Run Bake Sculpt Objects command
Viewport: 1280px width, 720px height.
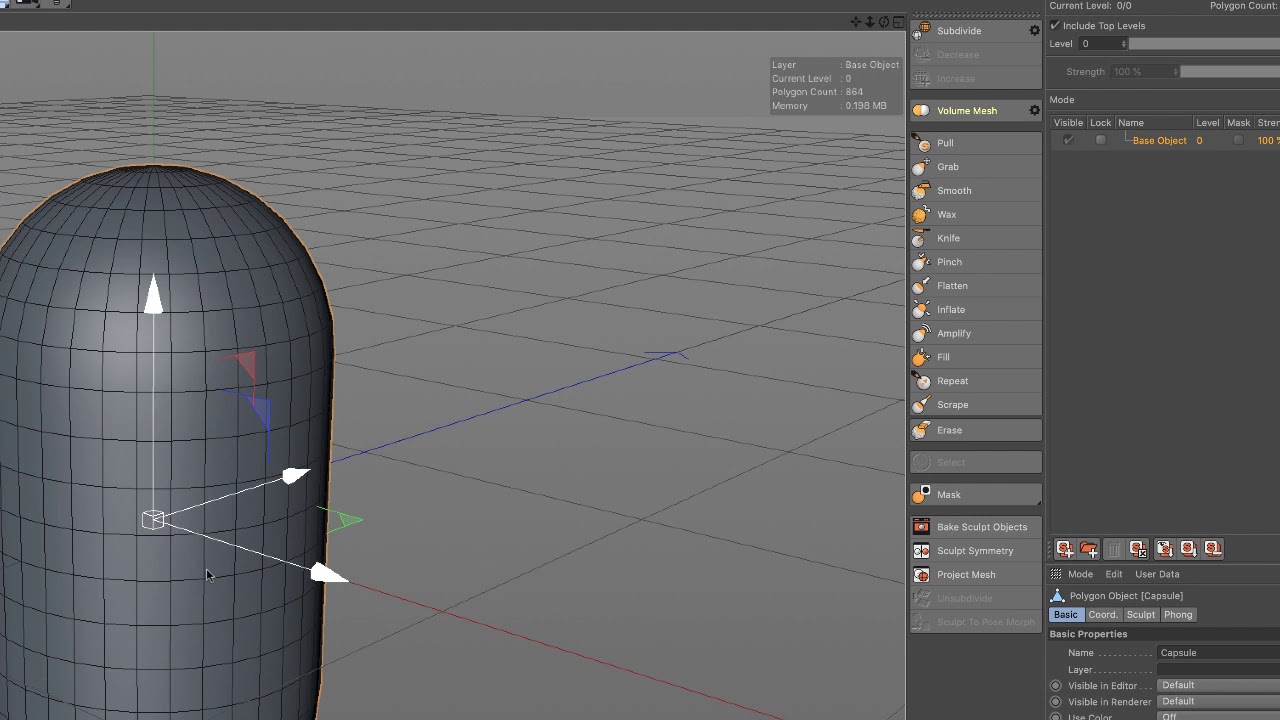[976, 527]
